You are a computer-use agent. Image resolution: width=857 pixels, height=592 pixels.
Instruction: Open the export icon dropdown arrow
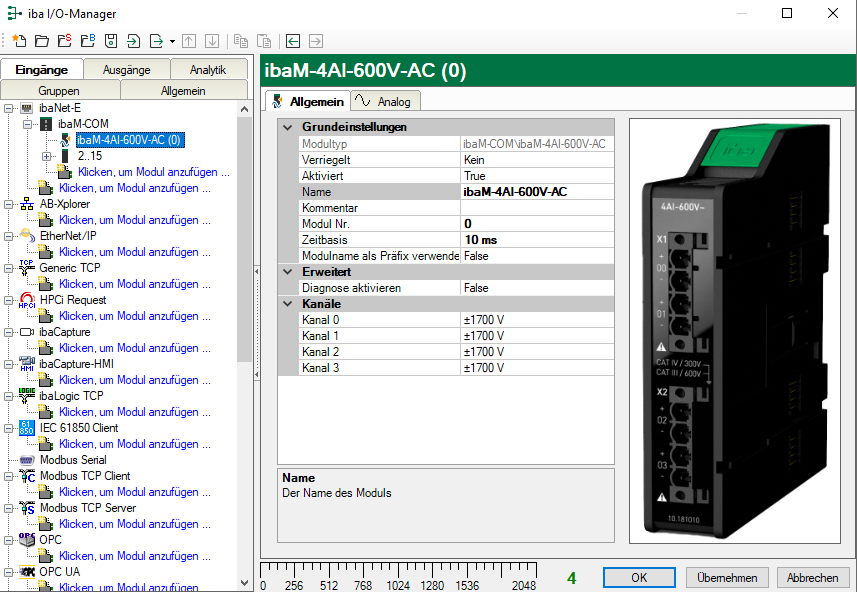(172, 42)
